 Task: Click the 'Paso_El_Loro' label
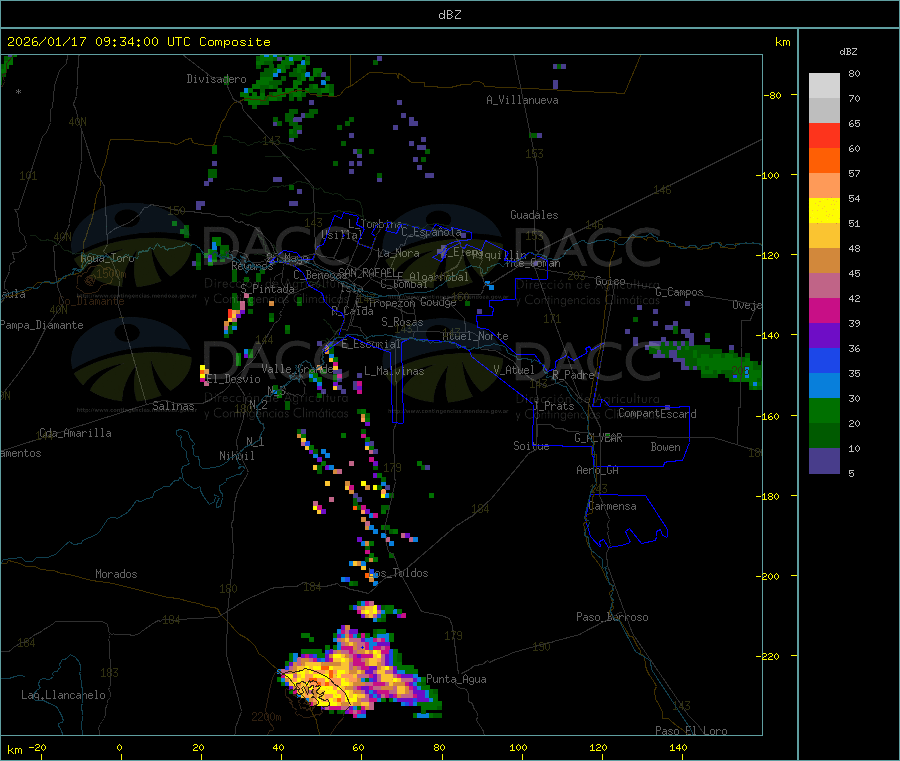[691, 731]
